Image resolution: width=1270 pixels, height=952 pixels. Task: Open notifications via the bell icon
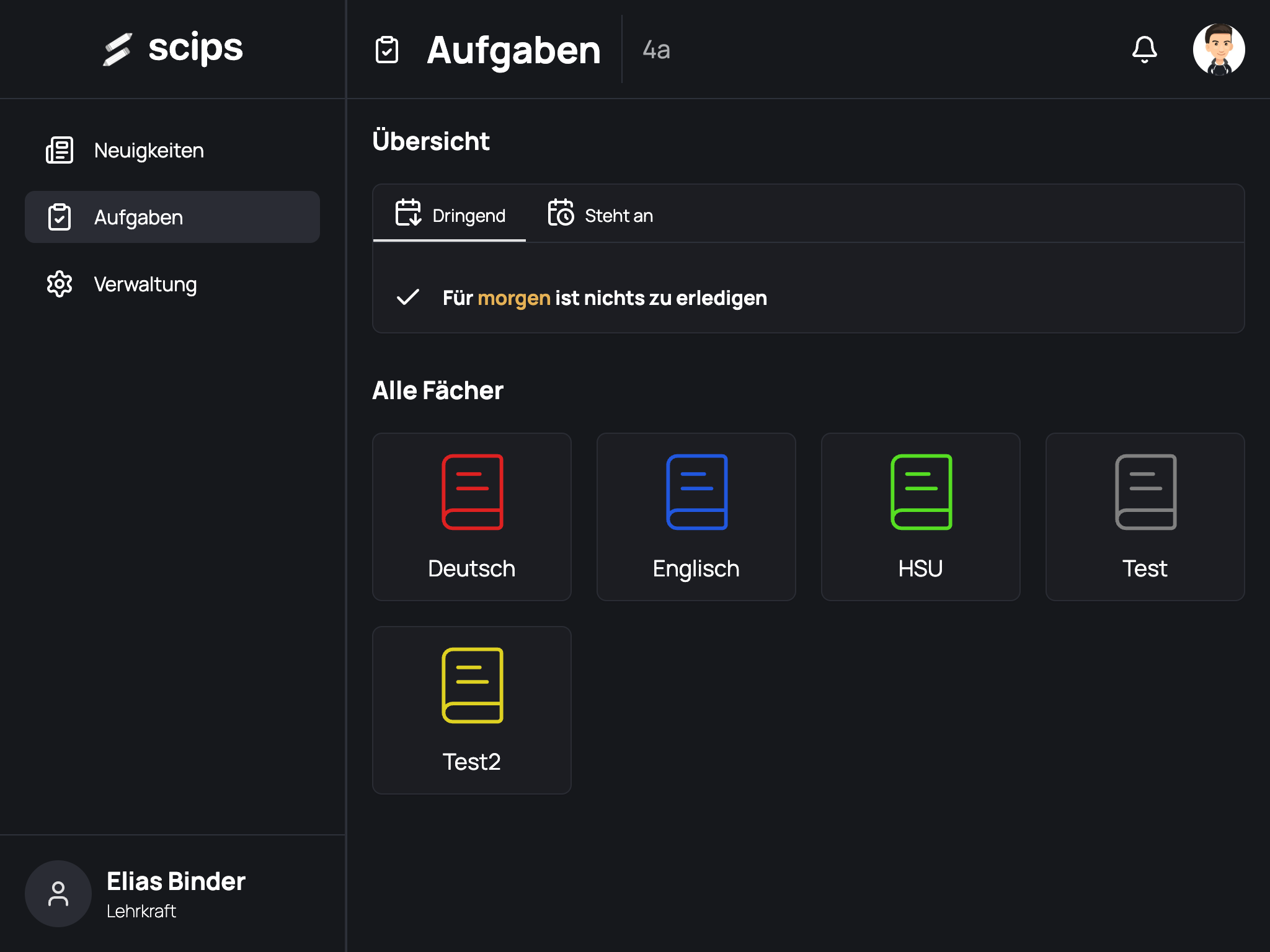[x=1145, y=50]
